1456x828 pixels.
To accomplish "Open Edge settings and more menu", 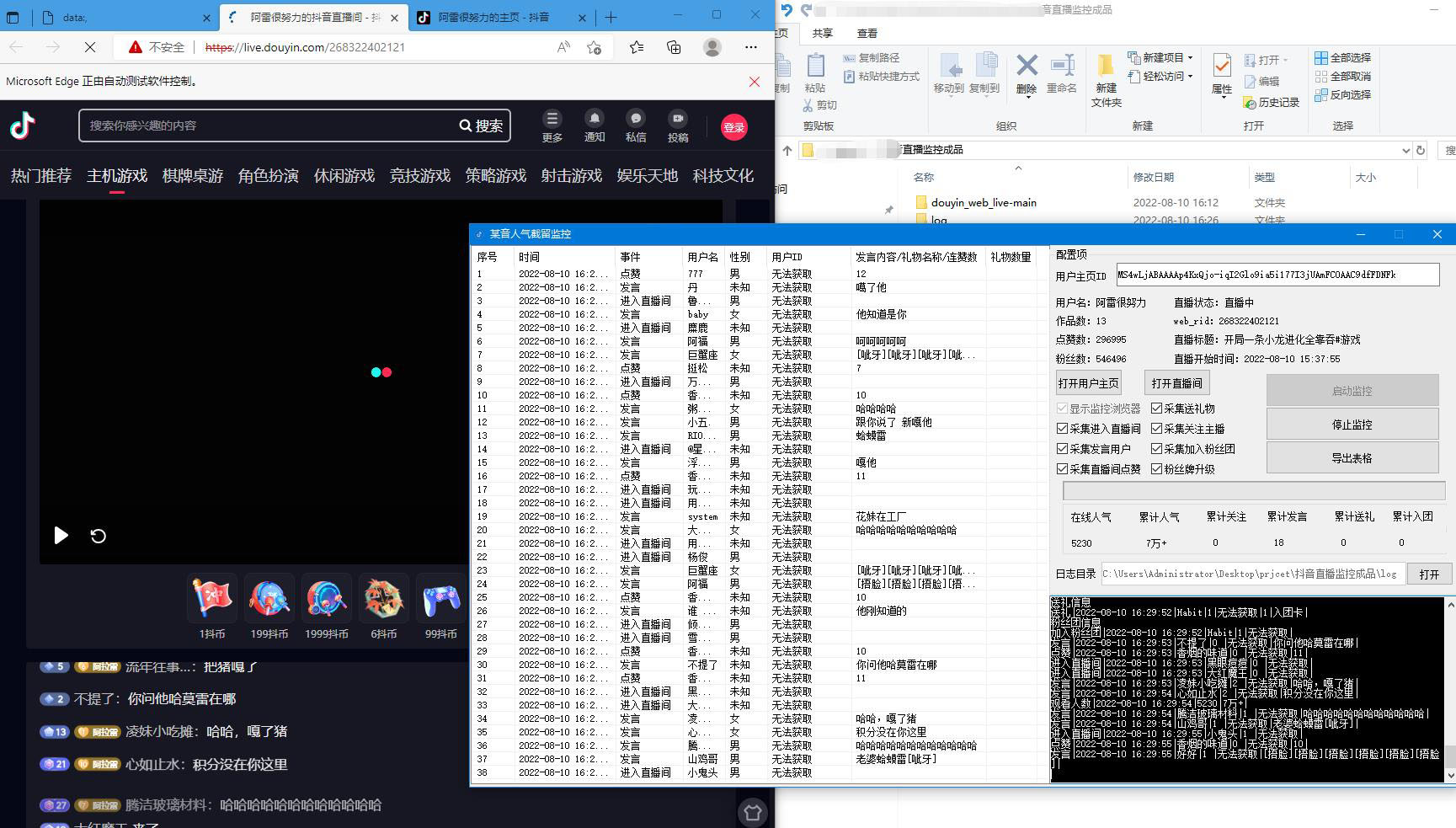I will pos(751,47).
